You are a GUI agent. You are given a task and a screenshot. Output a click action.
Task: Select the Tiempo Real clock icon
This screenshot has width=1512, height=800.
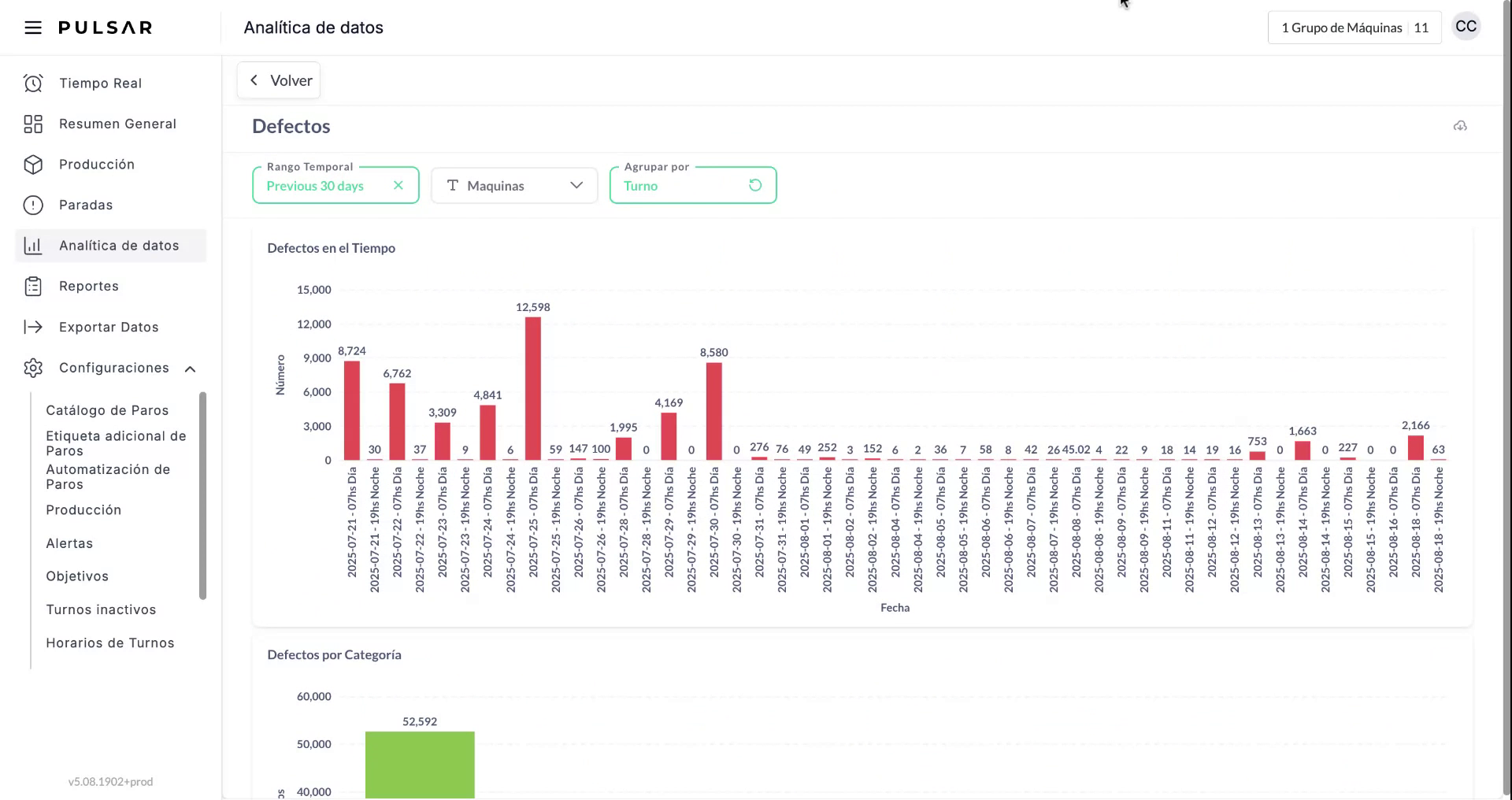click(33, 83)
